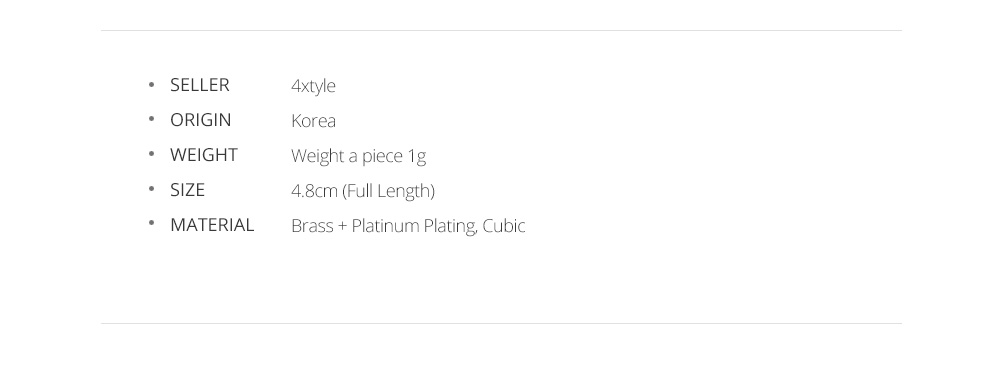Viewport: 1000px width, 372px height.
Task: Click the MATERIAL label
Action: 212,225
